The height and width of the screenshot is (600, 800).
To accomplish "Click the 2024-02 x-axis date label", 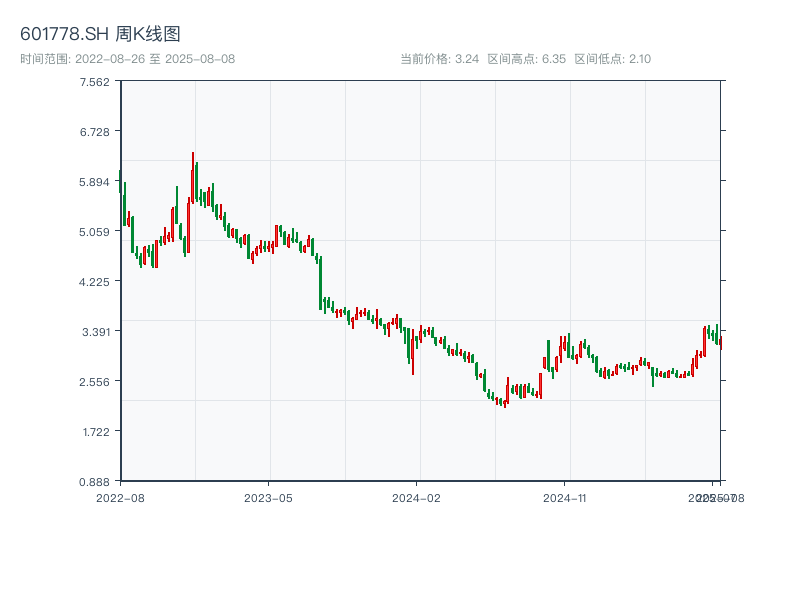I will point(417,497).
